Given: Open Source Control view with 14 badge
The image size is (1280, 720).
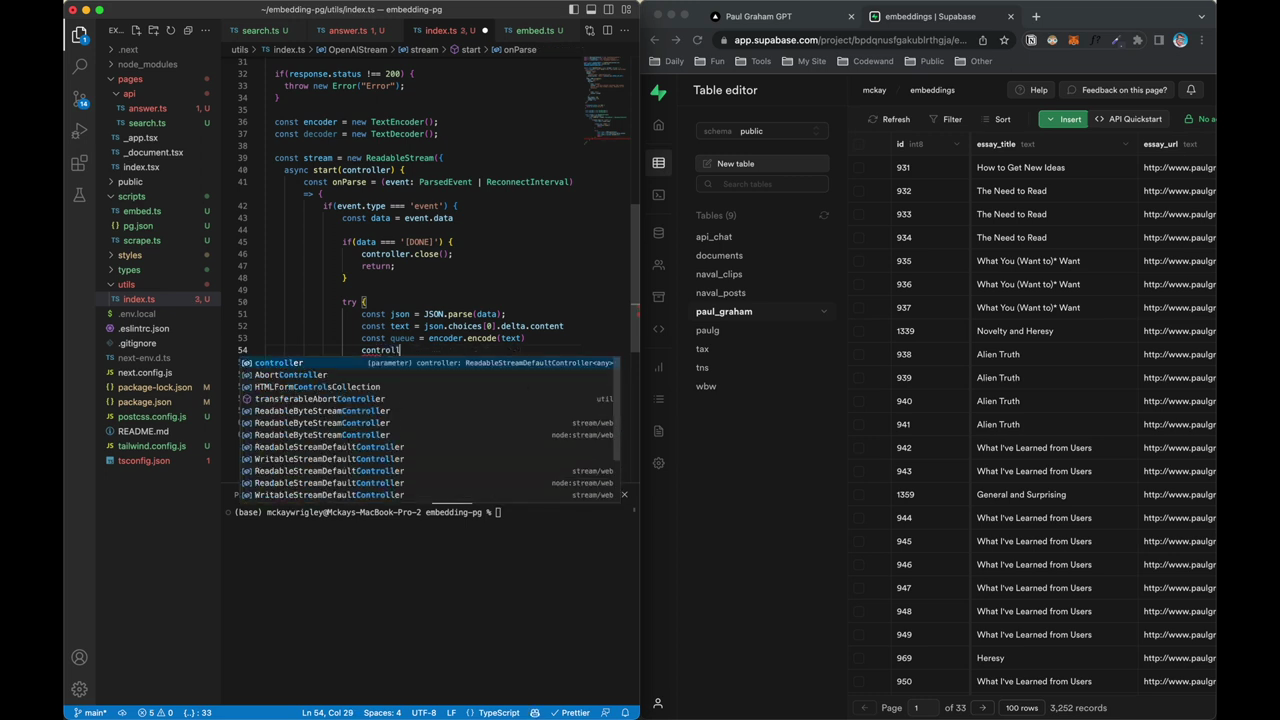Looking at the screenshot, I should (x=79, y=99).
